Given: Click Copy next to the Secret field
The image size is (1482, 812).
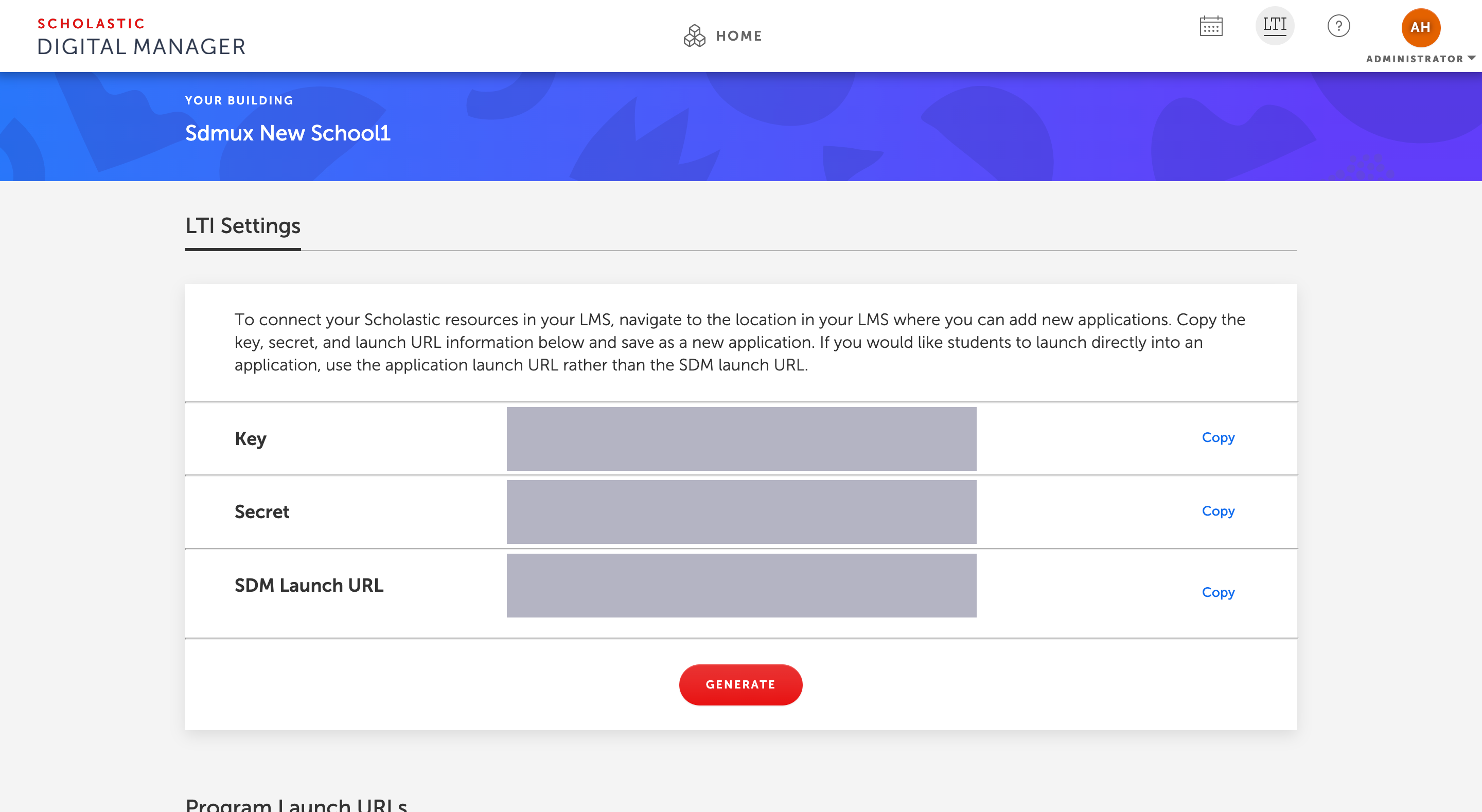Looking at the screenshot, I should [x=1218, y=511].
